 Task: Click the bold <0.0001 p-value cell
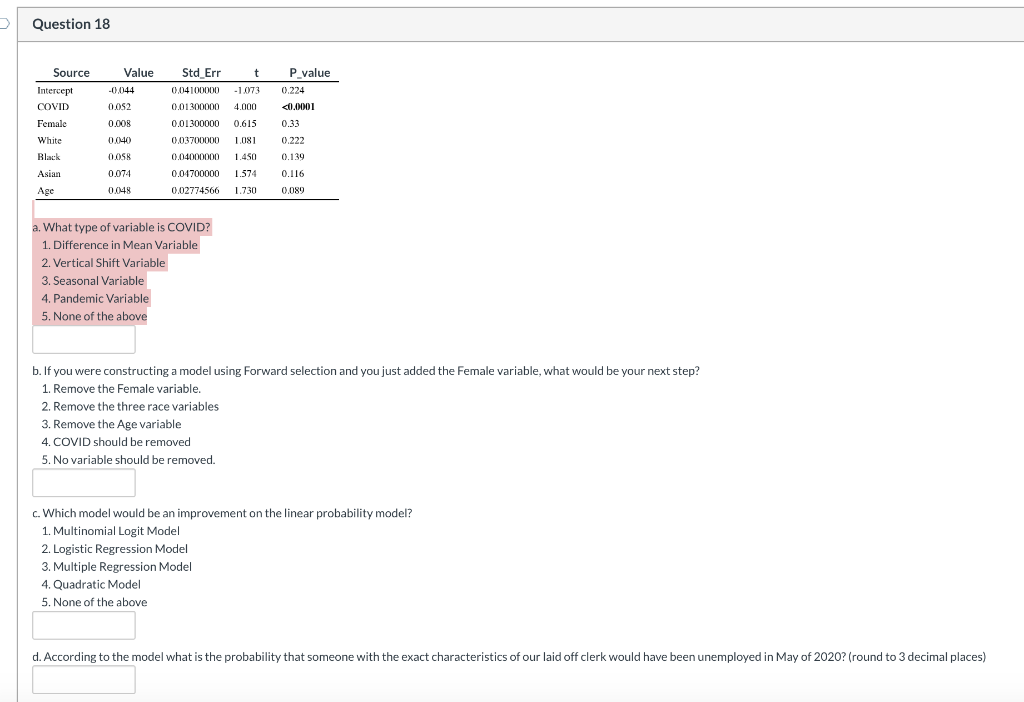tap(297, 106)
